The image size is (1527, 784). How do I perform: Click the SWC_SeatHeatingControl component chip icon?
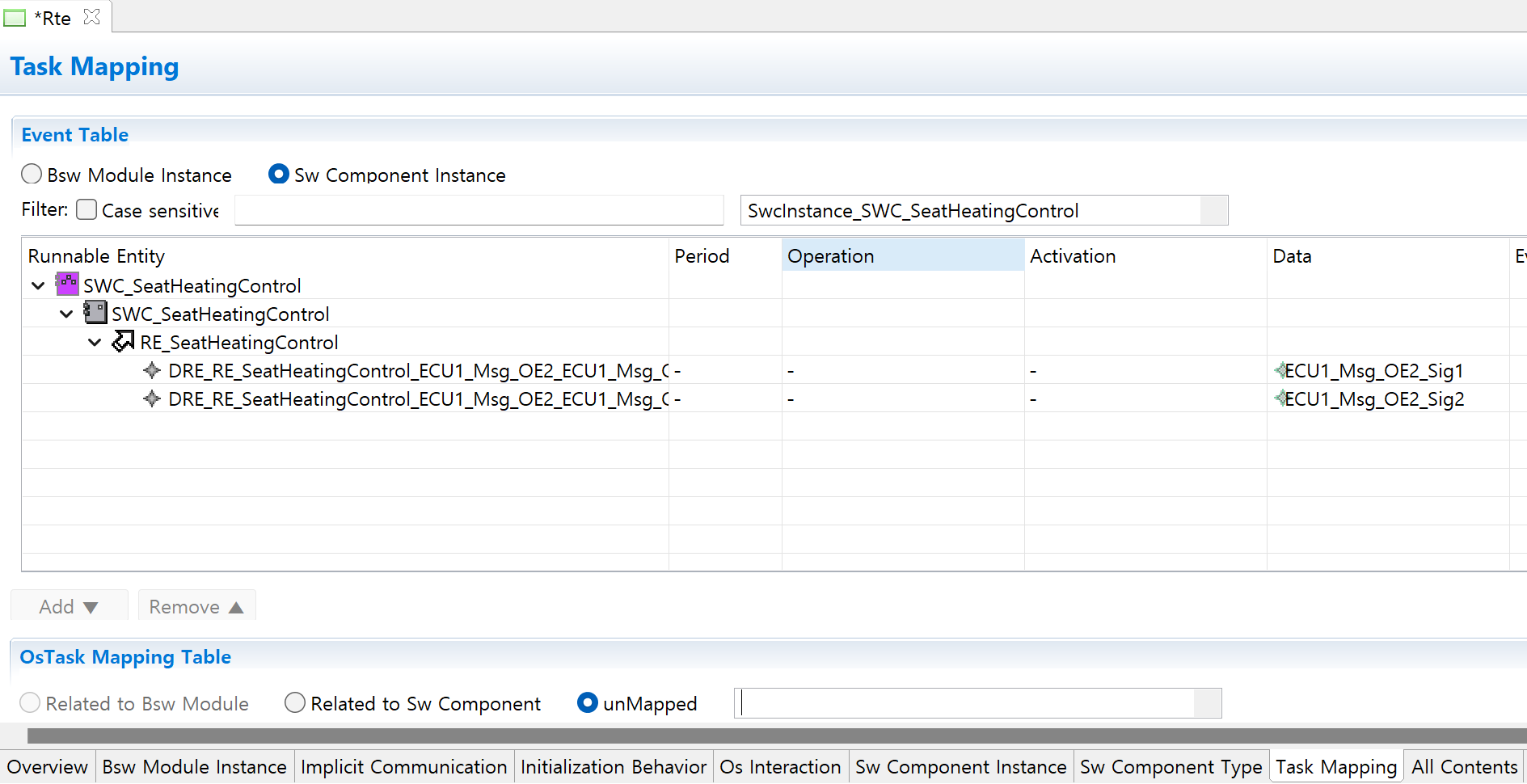[x=95, y=313]
